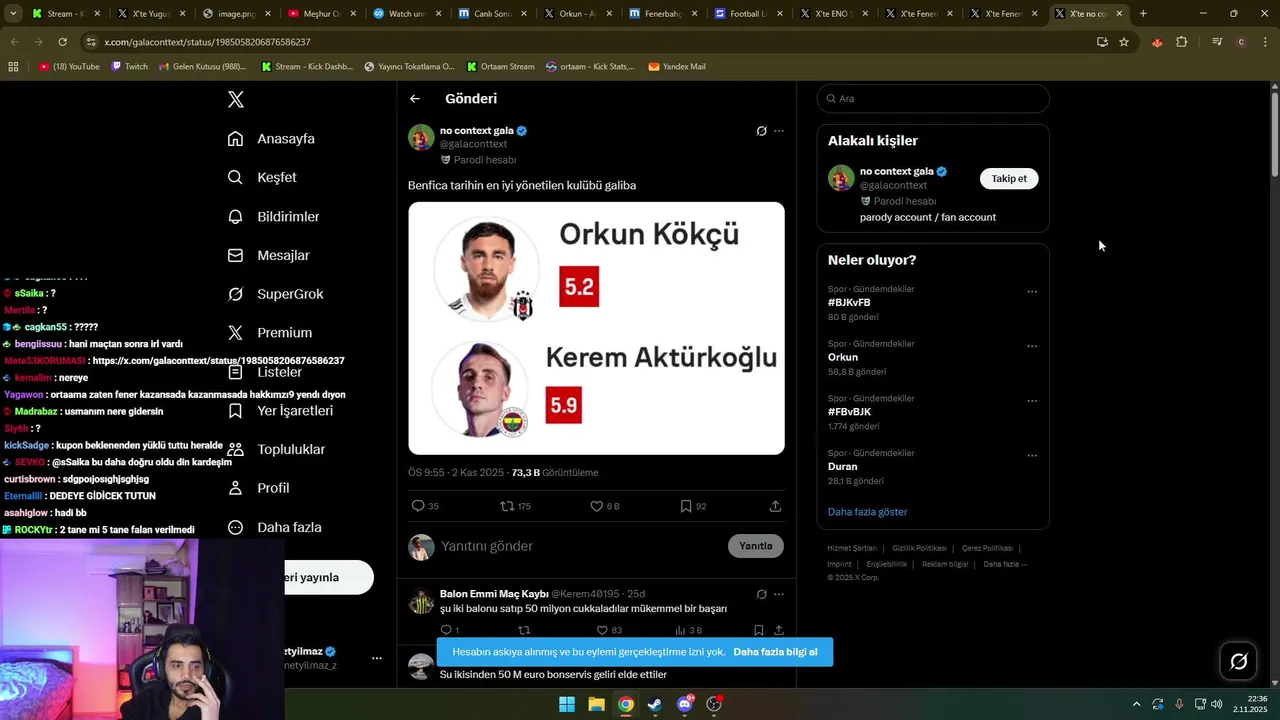Viewport: 1280px width, 720px height.
Task: Click Grok icon on Balon Emmi reply
Action: pos(761,594)
